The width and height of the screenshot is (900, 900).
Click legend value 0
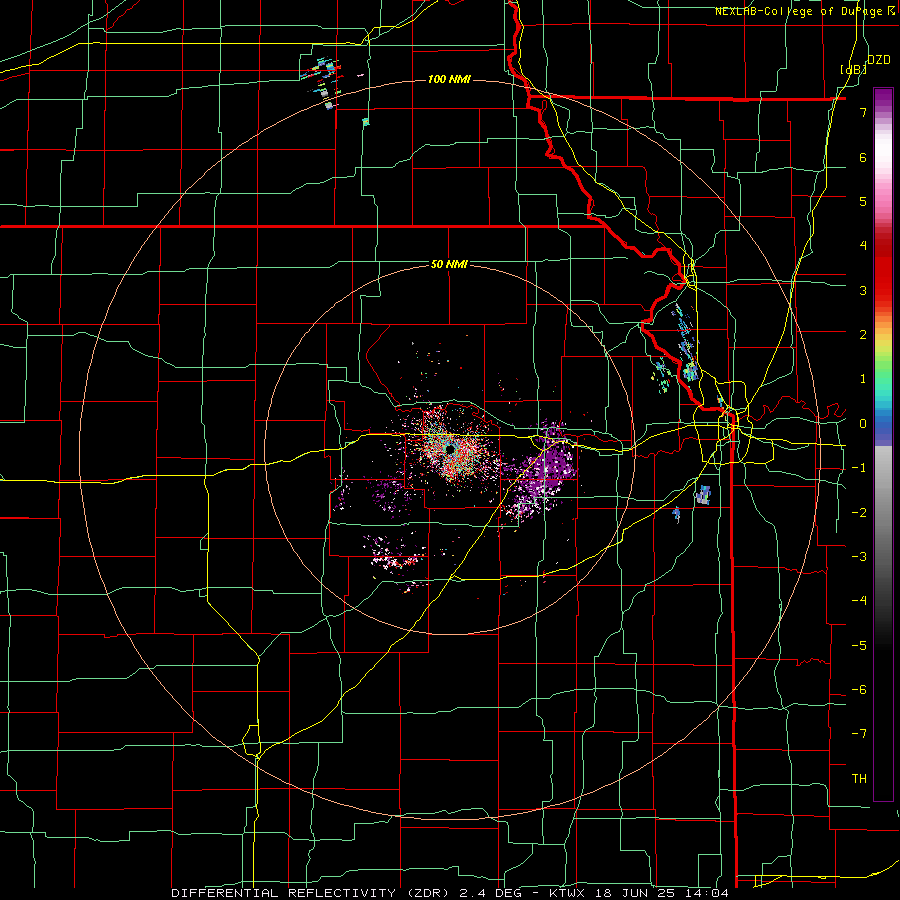(x=863, y=424)
